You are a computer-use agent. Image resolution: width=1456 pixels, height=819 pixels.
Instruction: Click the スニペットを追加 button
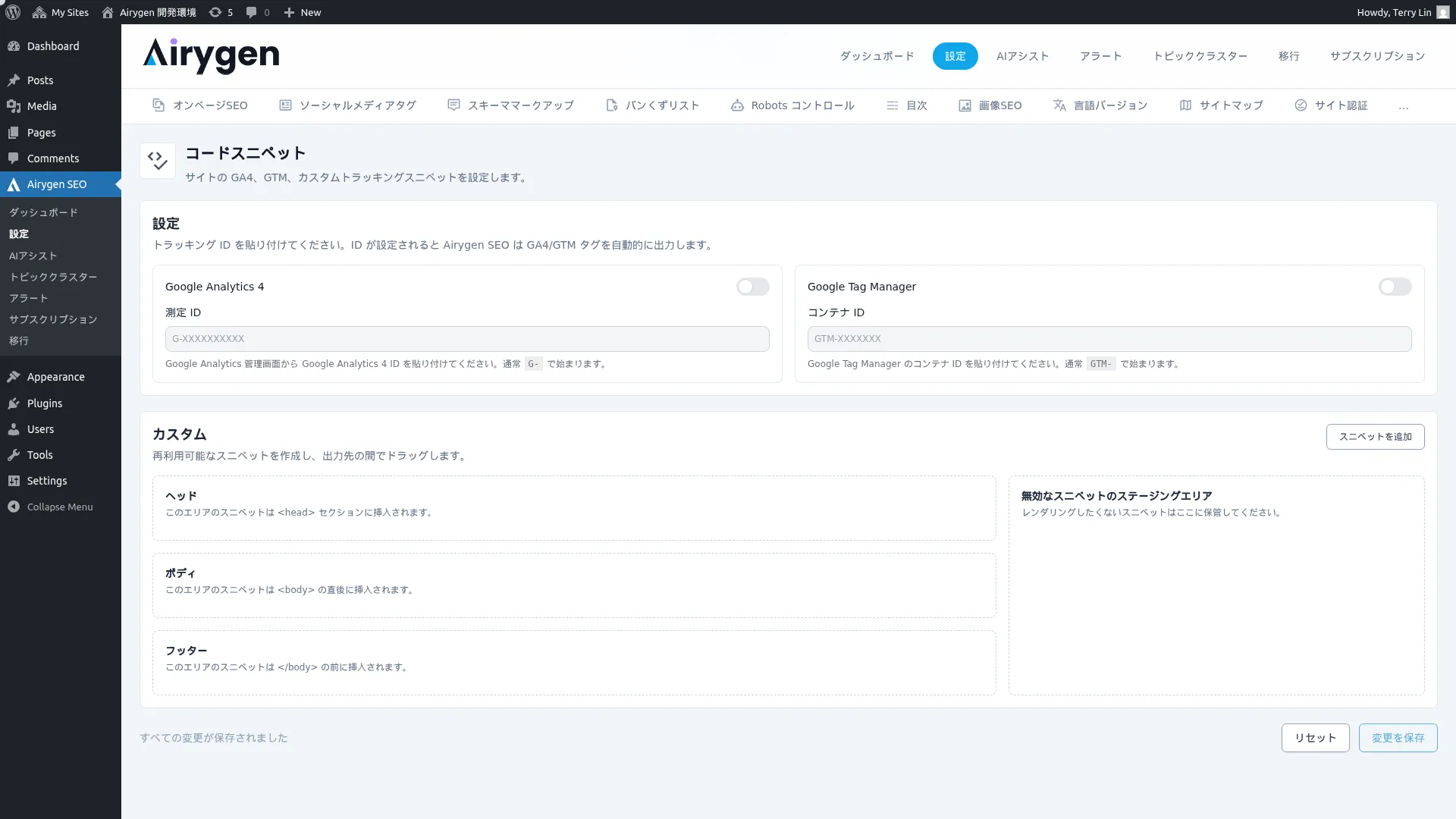pyautogui.click(x=1375, y=437)
